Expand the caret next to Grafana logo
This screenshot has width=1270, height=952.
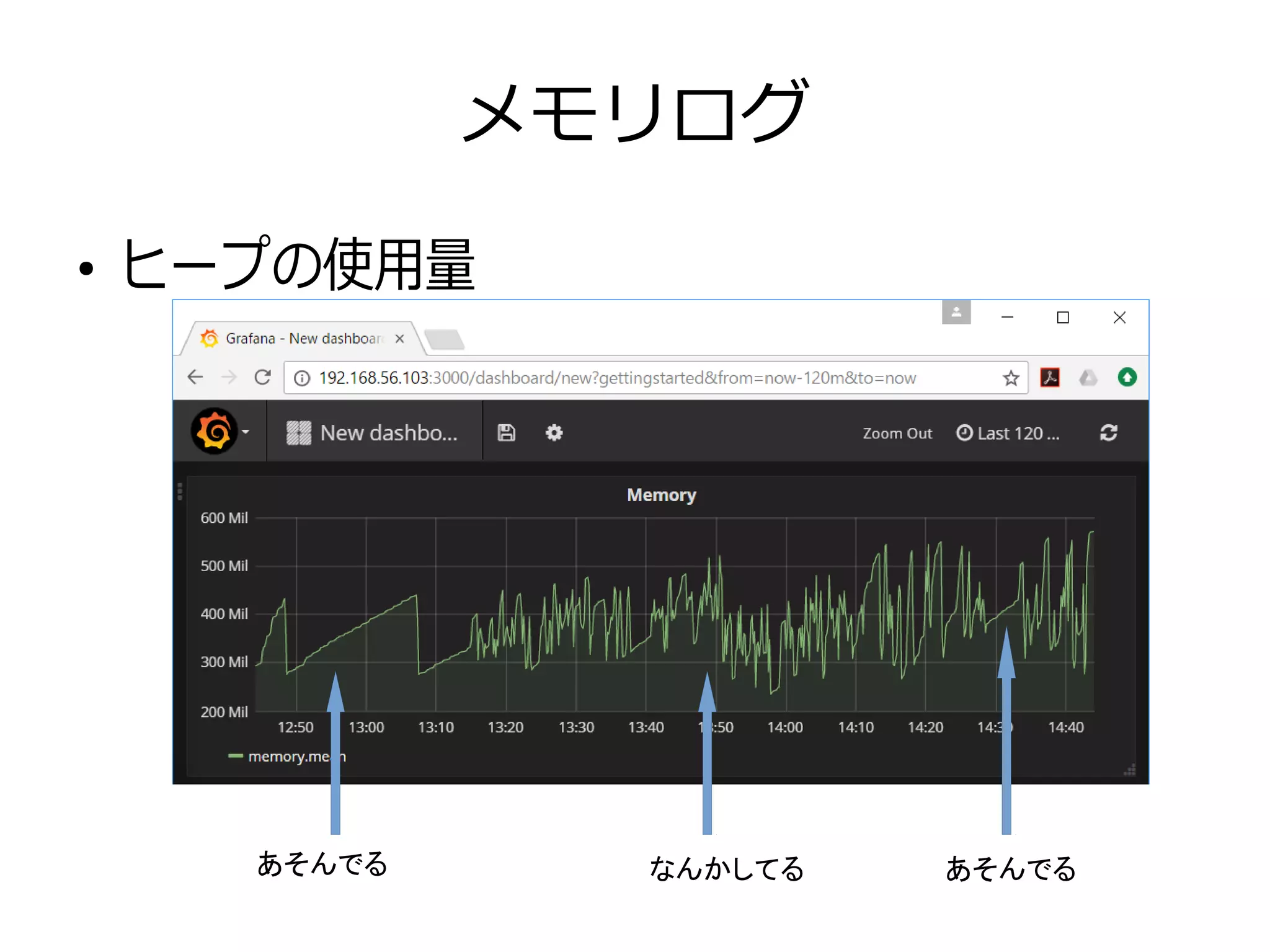[246, 432]
